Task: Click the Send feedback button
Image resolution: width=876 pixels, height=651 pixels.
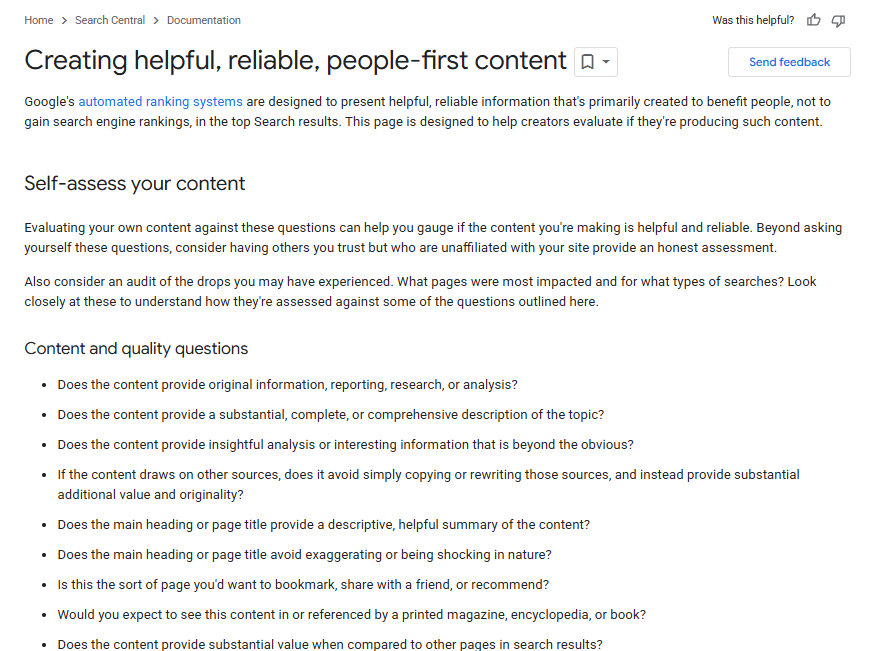Action: tap(789, 62)
